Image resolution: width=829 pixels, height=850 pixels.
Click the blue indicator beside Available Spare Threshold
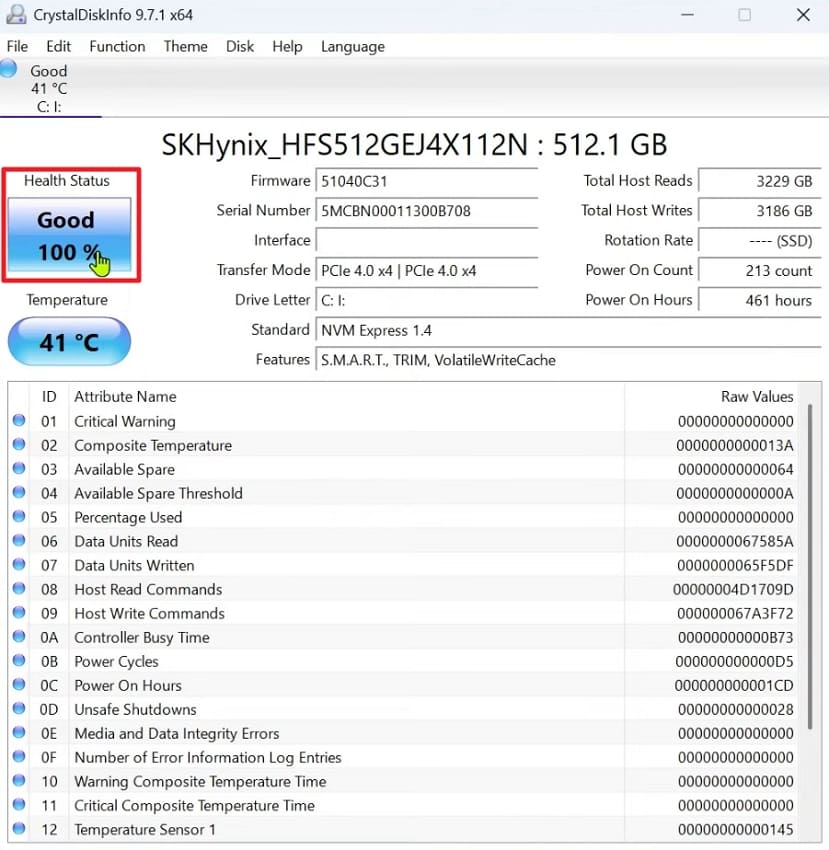pos(19,493)
